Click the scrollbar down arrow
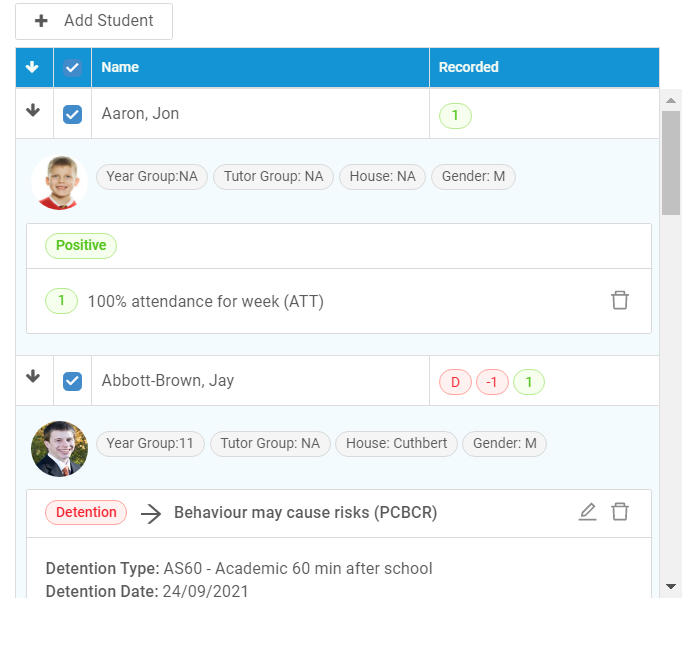This screenshot has height=648, width=698. [670, 586]
